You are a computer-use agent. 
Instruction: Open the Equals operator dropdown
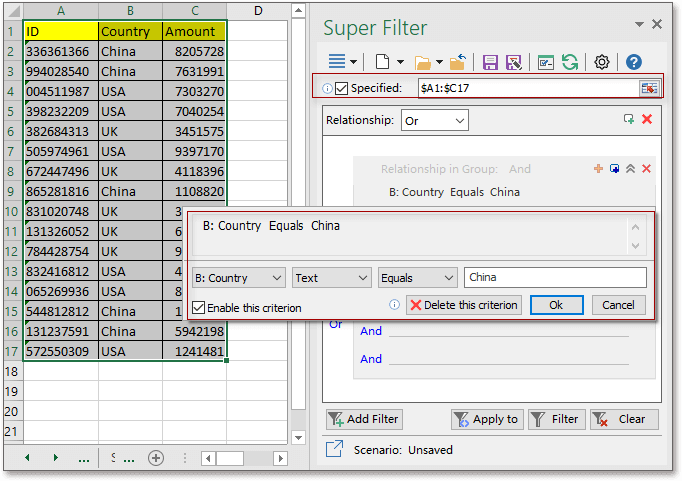click(417, 278)
